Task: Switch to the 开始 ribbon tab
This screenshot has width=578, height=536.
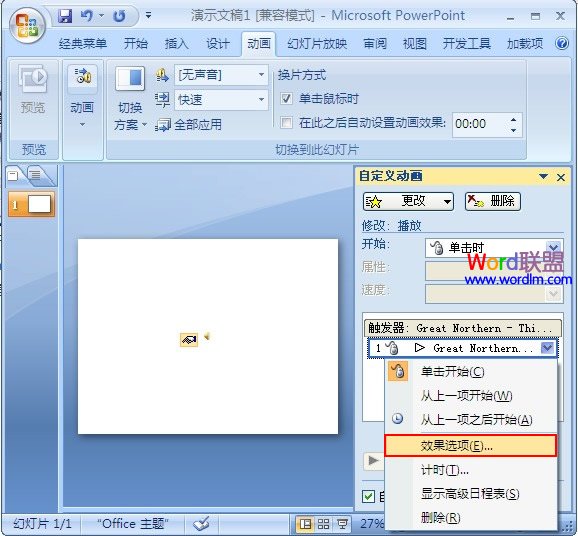Action: click(136, 44)
